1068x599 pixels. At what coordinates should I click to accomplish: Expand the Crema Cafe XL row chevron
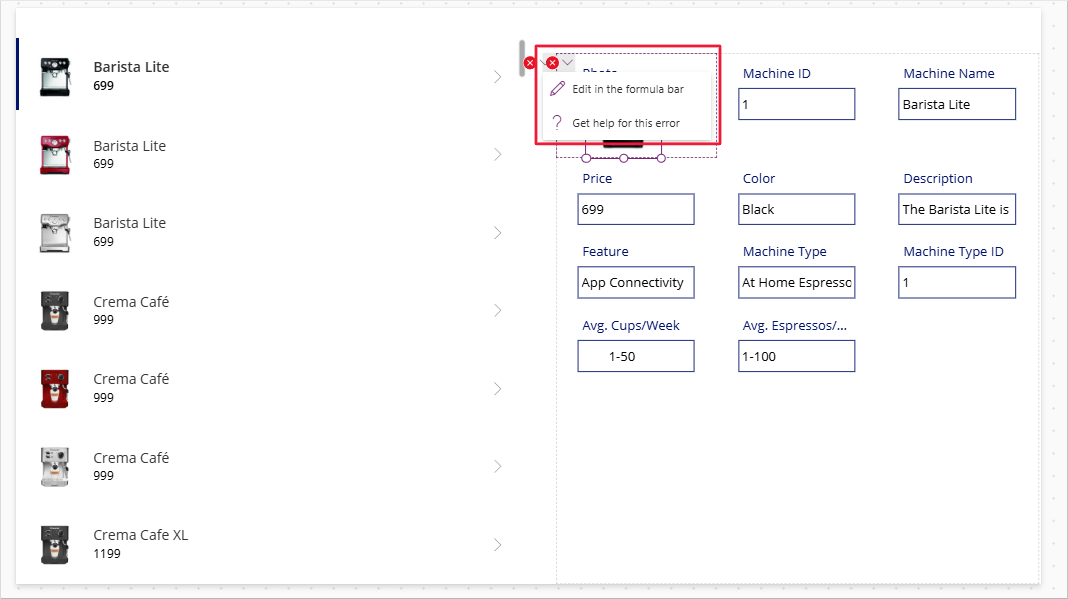497,544
